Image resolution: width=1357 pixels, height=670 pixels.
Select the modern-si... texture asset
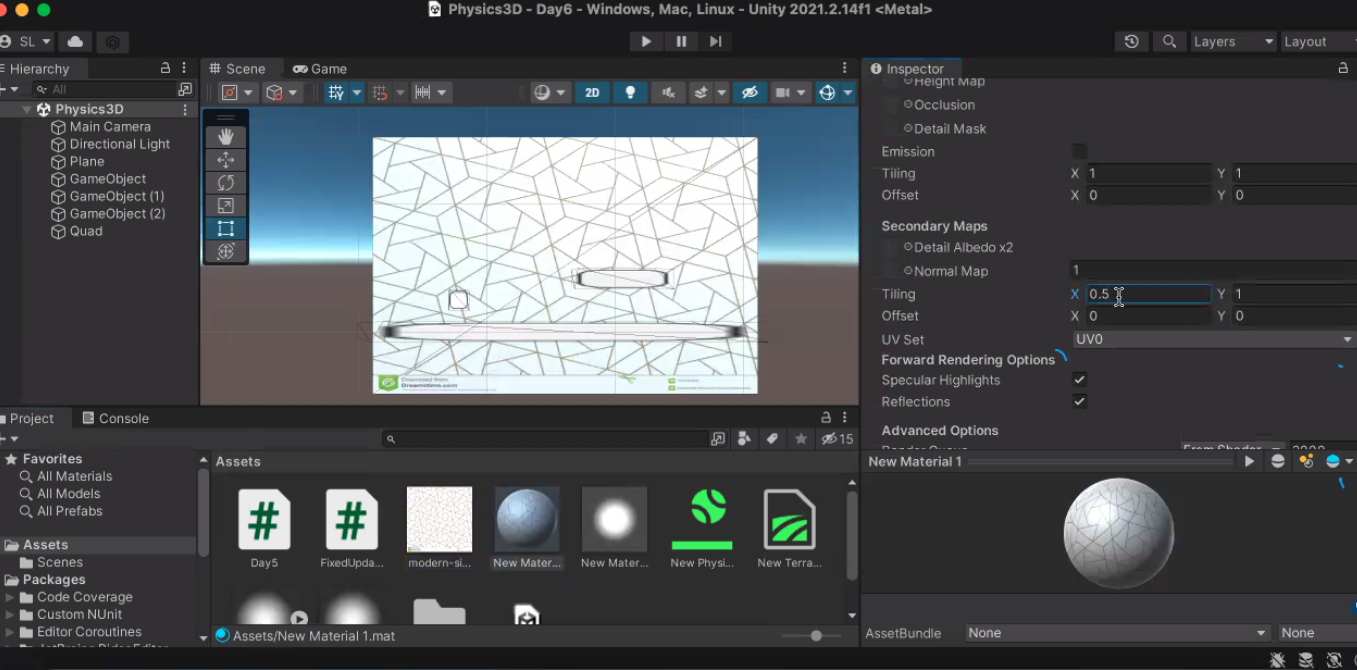click(439, 529)
